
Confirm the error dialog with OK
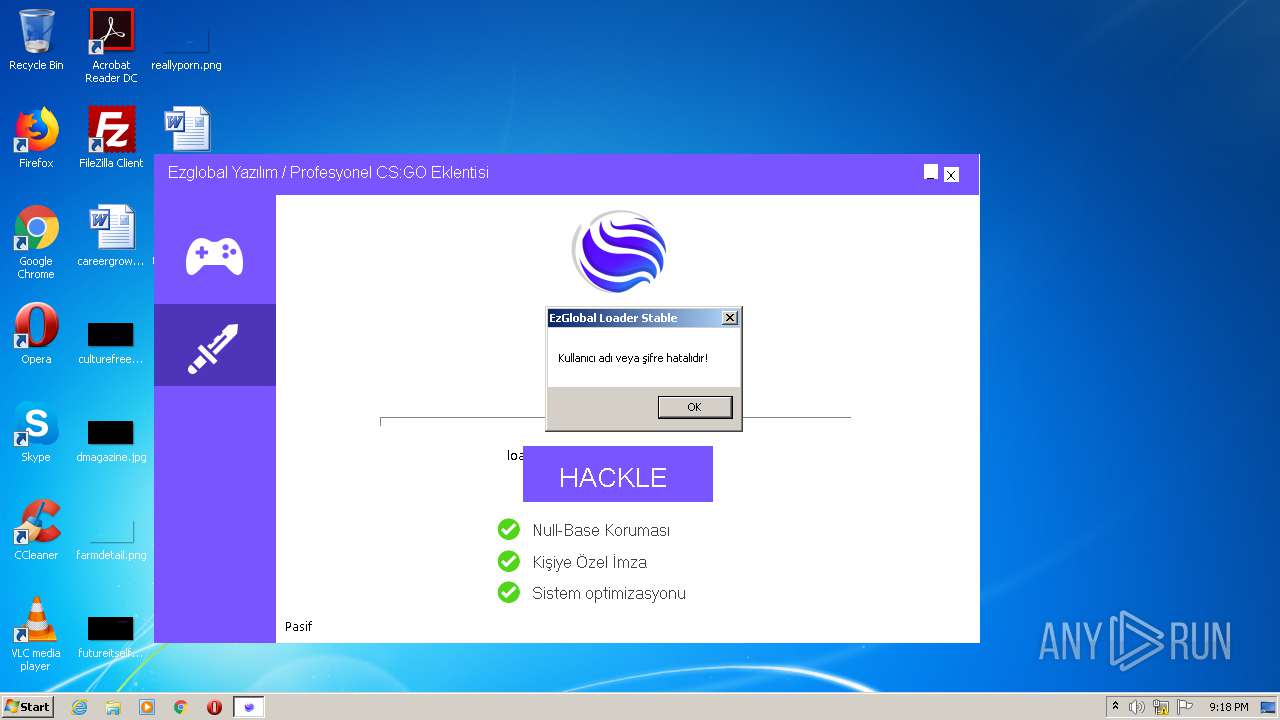[695, 407]
